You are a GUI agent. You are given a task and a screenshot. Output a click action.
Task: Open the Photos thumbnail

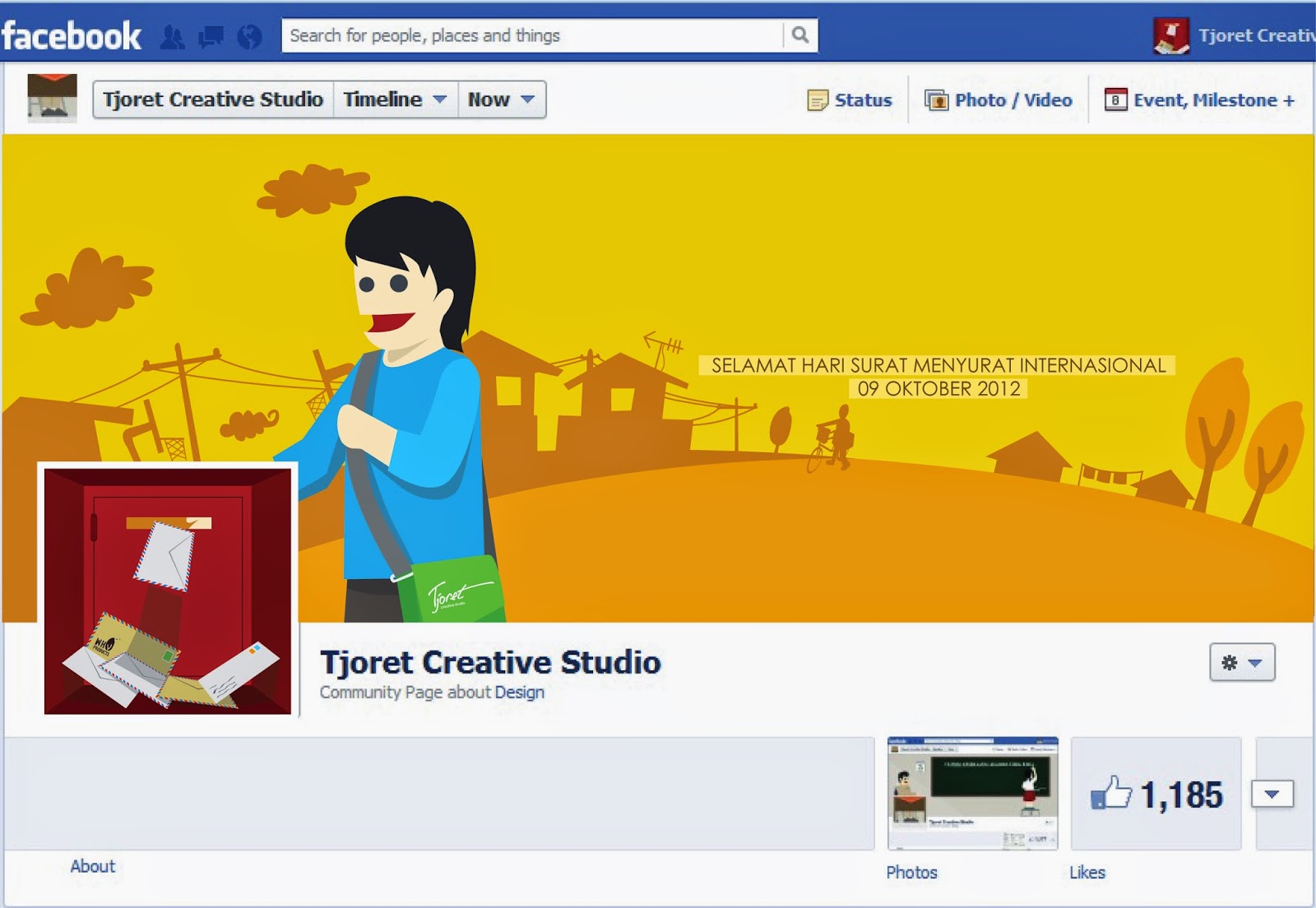973,794
